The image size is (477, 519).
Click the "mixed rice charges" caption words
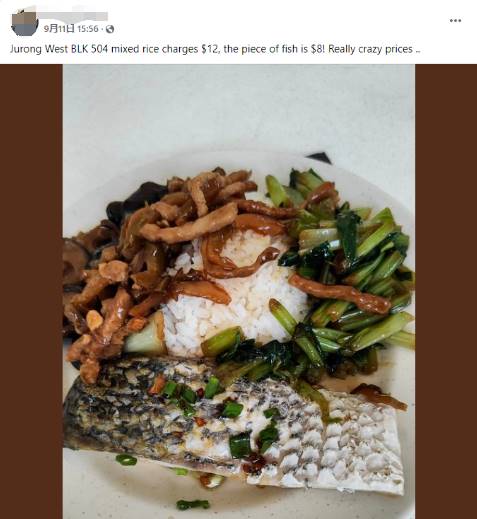[x=154, y=49]
